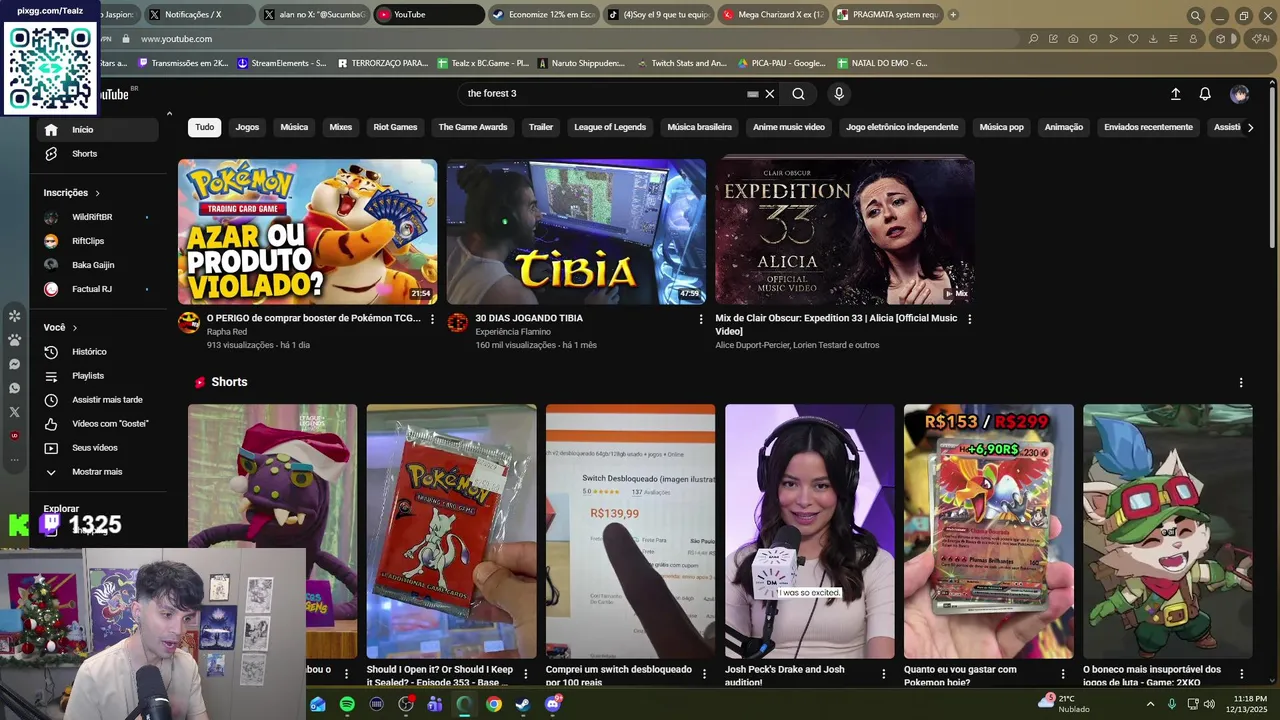This screenshot has width=1280, height=720.
Task: Open Spotify from the taskbar
Action: [x=347, y=704]
